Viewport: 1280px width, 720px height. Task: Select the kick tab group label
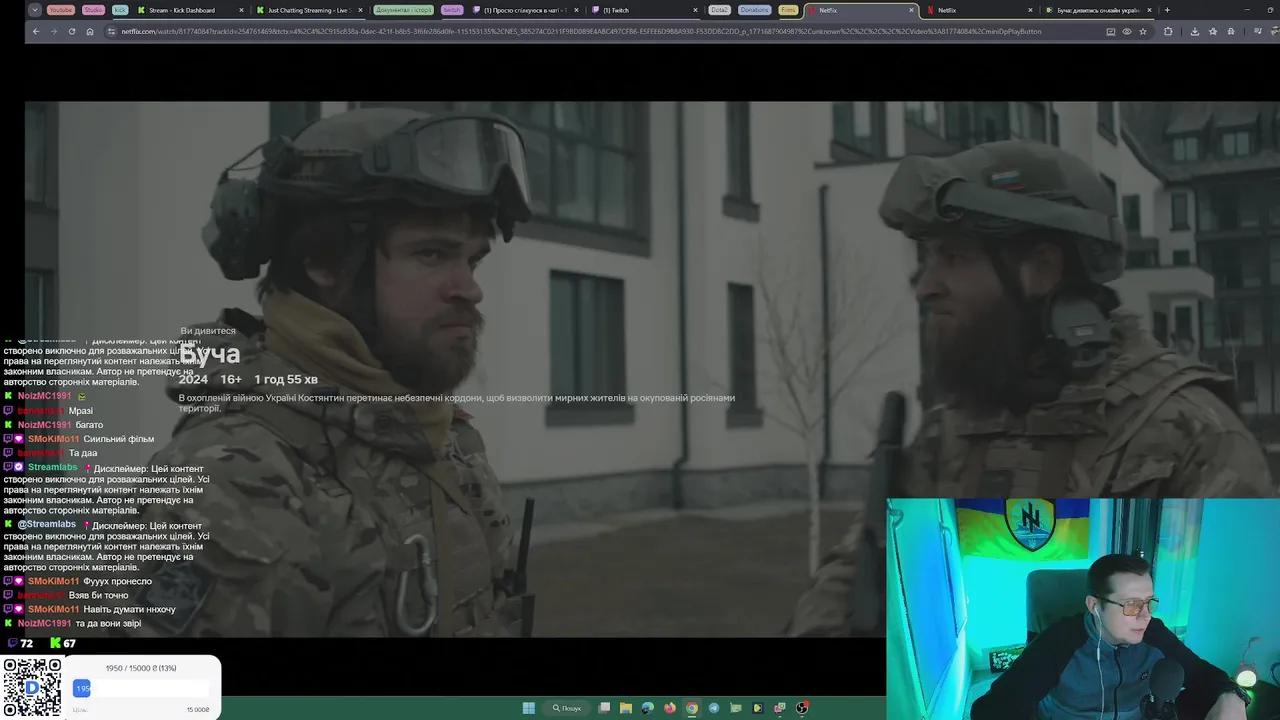(x=120, y=10)
